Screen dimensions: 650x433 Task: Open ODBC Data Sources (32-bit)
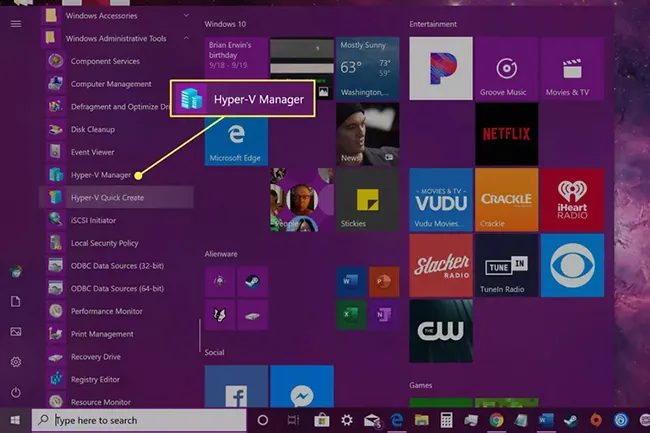click(x=116, y=266)
